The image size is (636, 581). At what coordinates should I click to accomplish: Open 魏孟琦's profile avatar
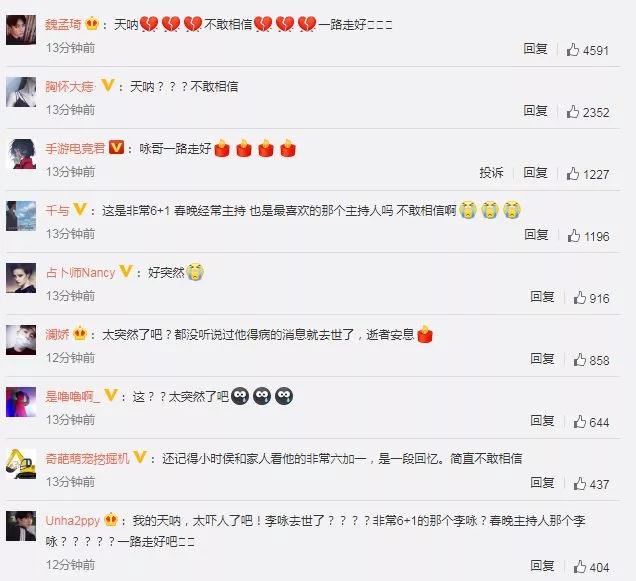click(21, 30)
